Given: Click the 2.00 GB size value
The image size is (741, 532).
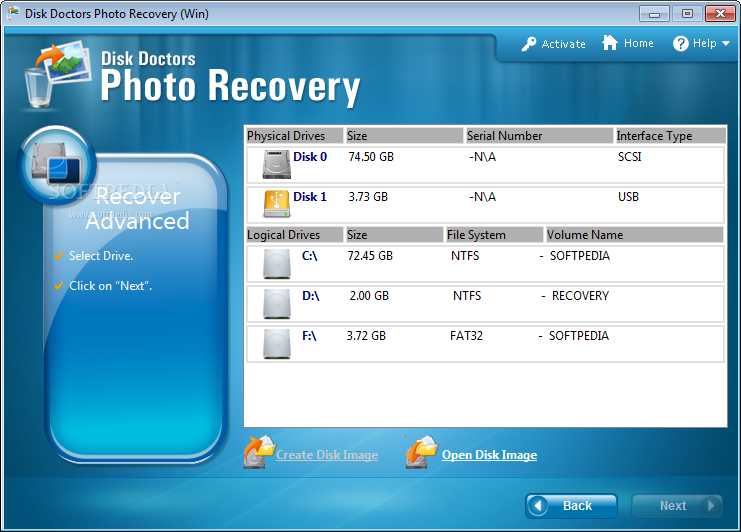Looking at the screenshot, I should click(x=369, y=296).
